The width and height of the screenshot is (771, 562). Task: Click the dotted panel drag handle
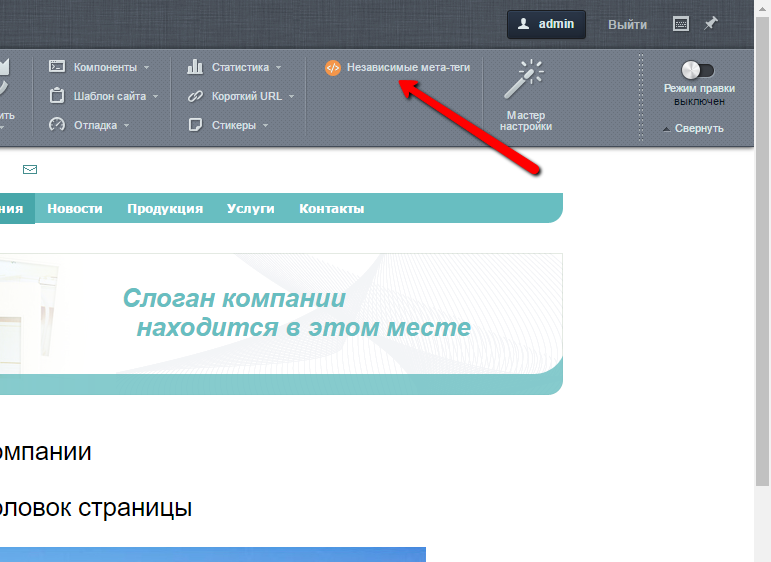click(x=641, y=97)
